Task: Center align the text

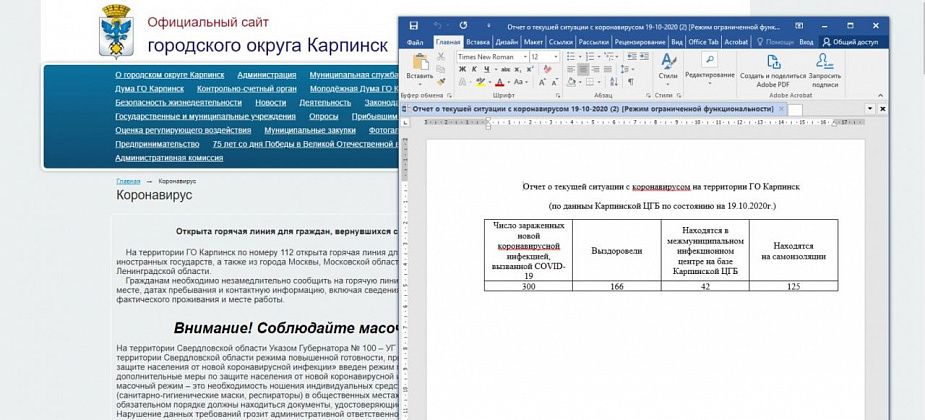Action: pyautogui.click(x=583, y=69)
